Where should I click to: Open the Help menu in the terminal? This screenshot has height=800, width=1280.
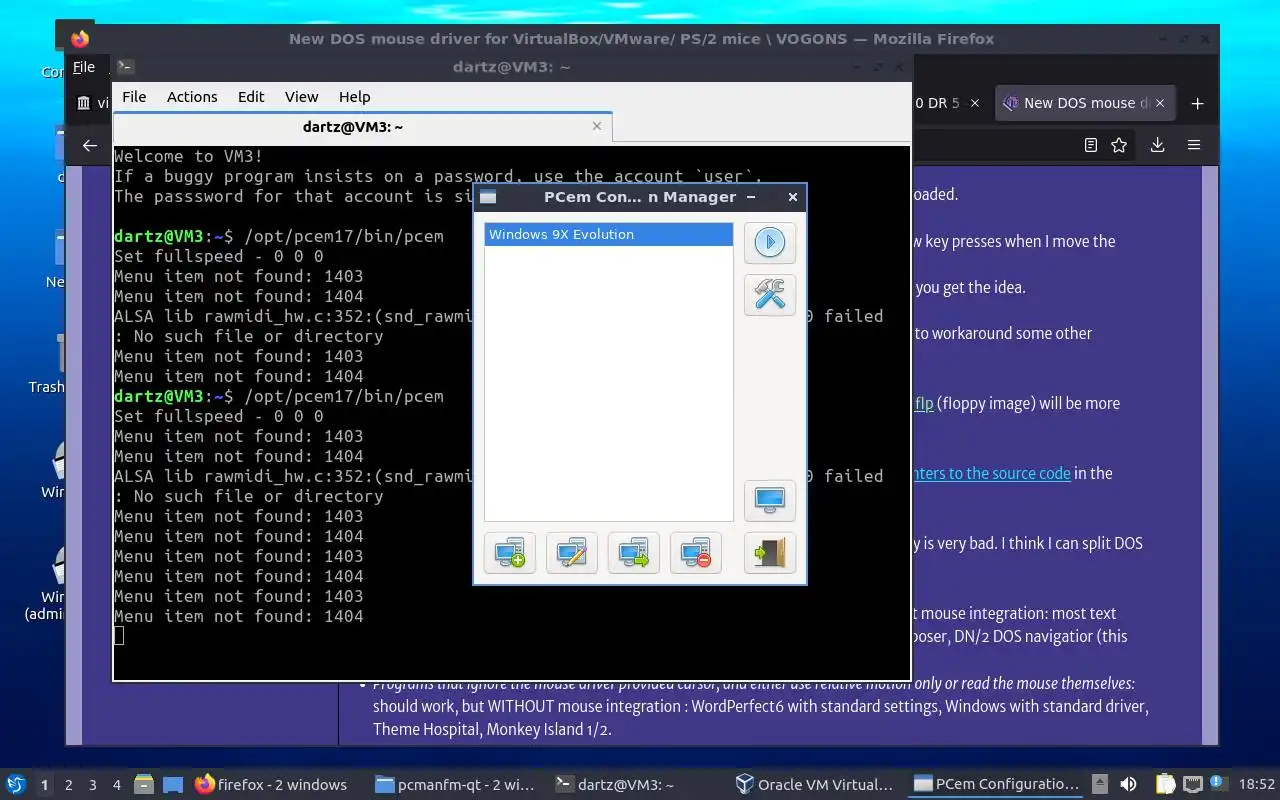pyautogui.click(x=354, y=97)
